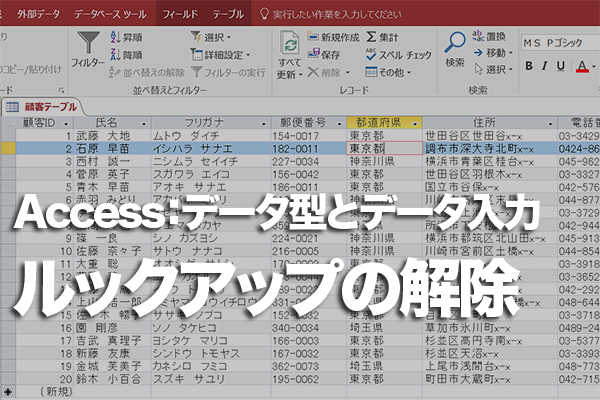
Task: Expand 住所 column filter arrow
Action: [550, 124]
